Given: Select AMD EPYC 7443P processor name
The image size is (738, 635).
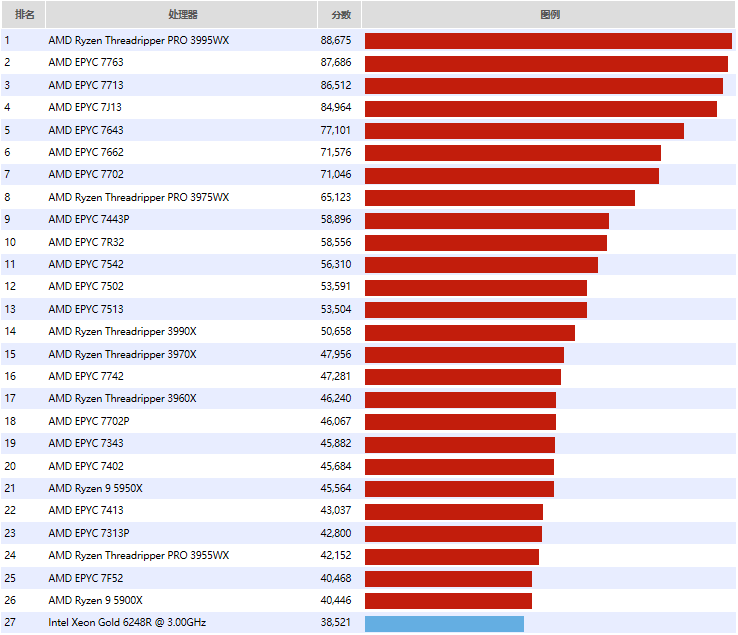Looking at the screenshot, I should 89,219.
